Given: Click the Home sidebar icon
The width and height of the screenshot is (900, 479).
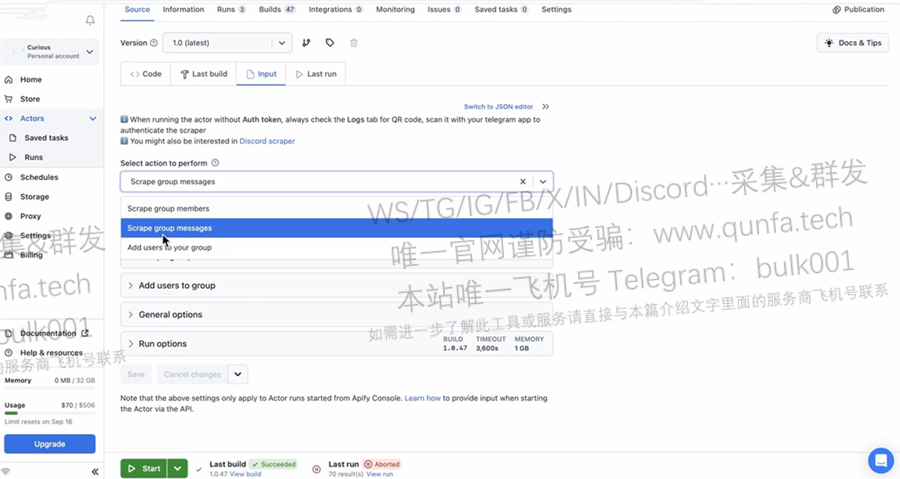Looking at the screenshot, I should tap(9, 80).
